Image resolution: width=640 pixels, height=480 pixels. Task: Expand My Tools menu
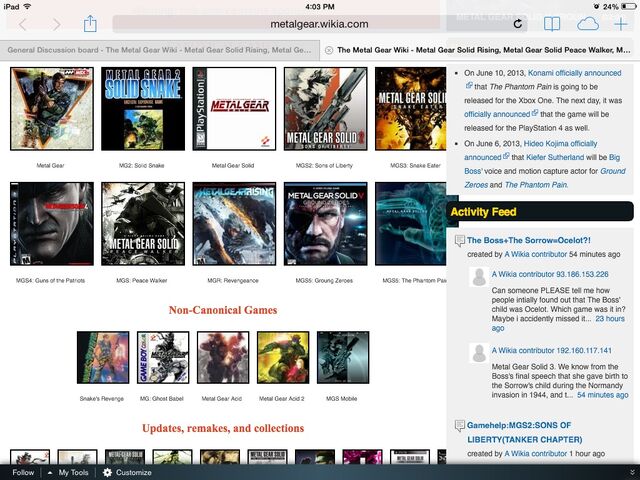coord(68,472)
